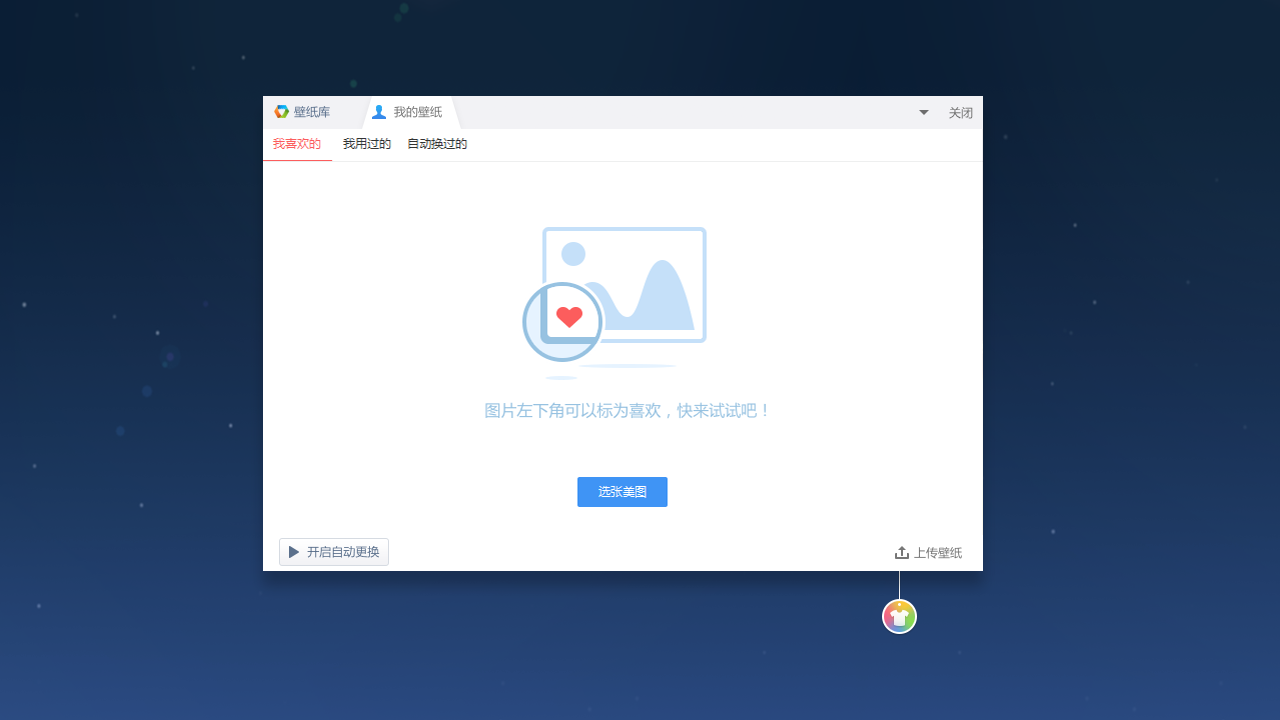Screen dimensions: 1280x720
Task: Click the red heart icon on the placeholder image
Action: tap(569, 317)
